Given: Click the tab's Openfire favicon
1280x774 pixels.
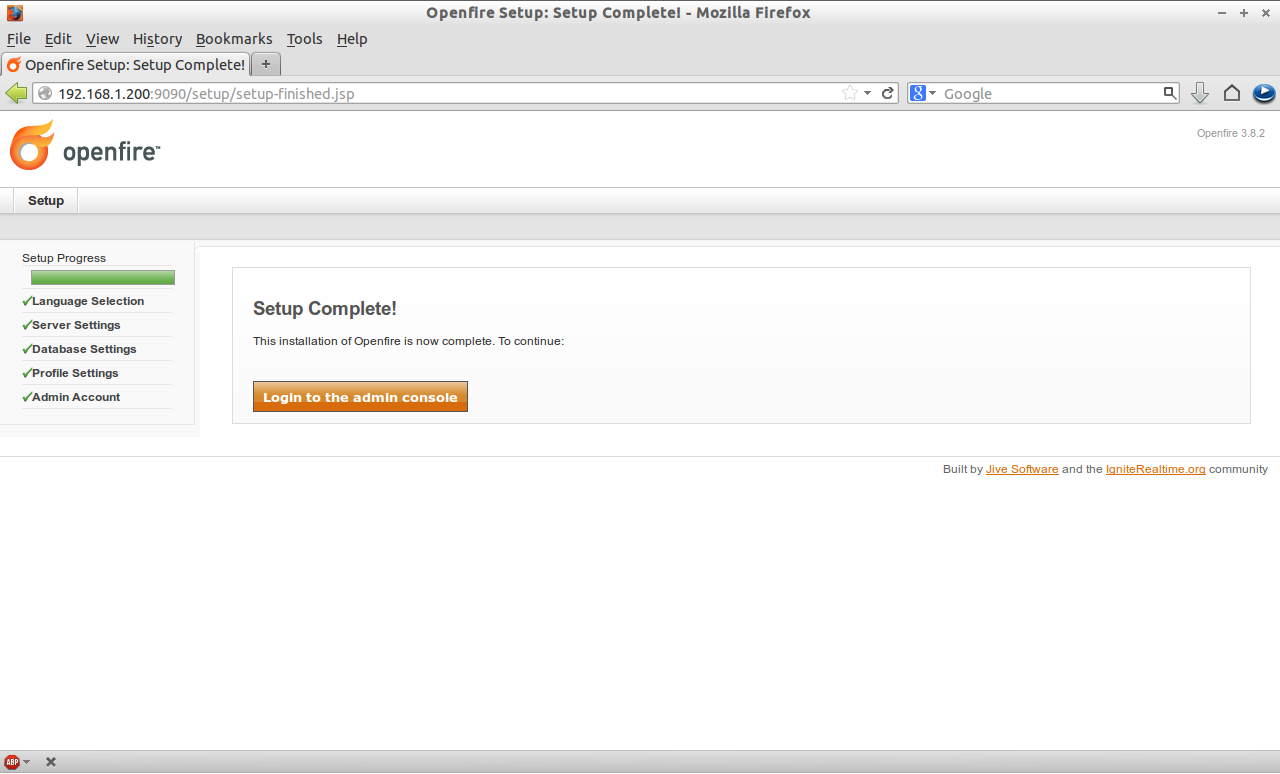Looking at the screenshot, I should click(14, 65).
